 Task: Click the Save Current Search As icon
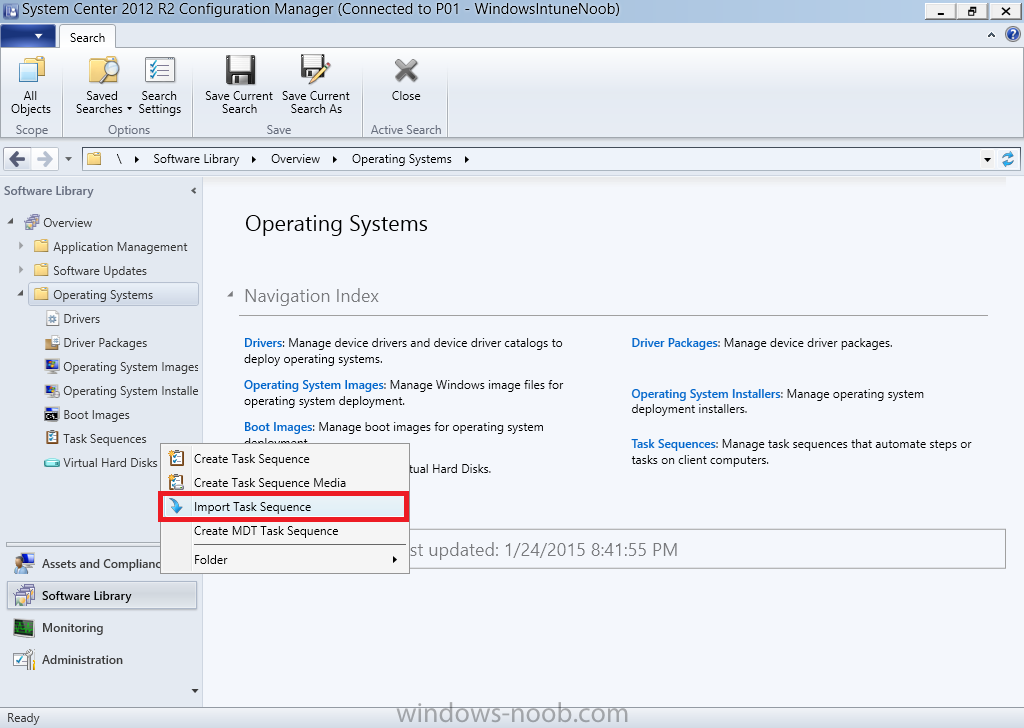pyautogui.click(x=315, y=71)
